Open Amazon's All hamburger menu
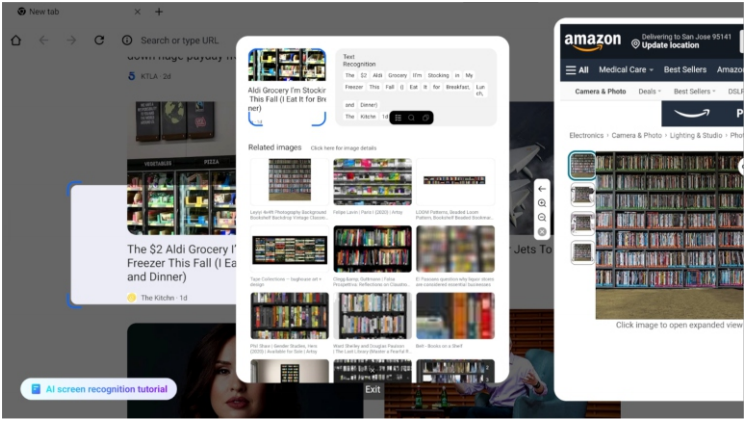The width and height of the screenshot is (746, 421). point(577,70)
